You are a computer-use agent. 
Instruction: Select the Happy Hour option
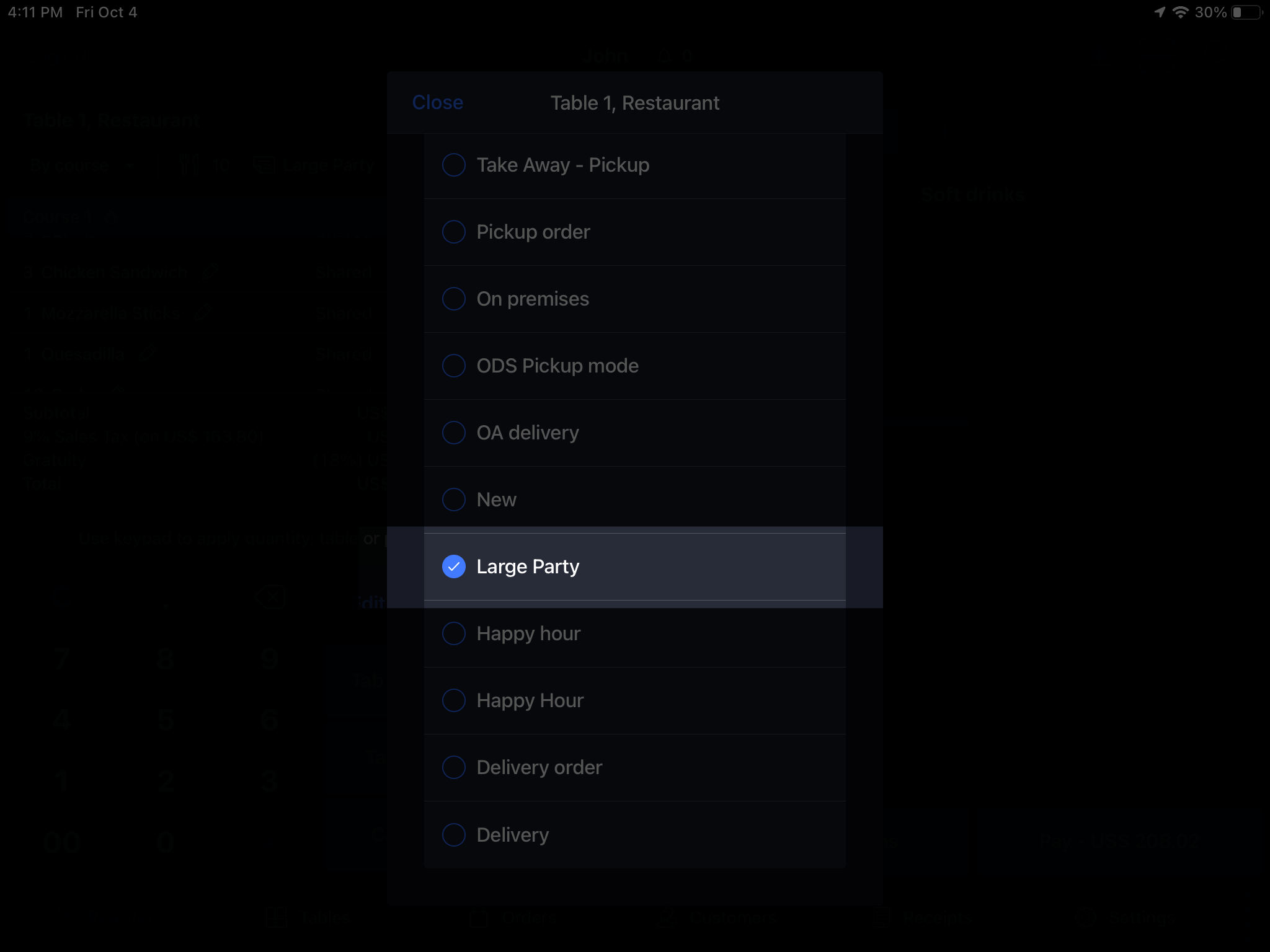(634, 700)
